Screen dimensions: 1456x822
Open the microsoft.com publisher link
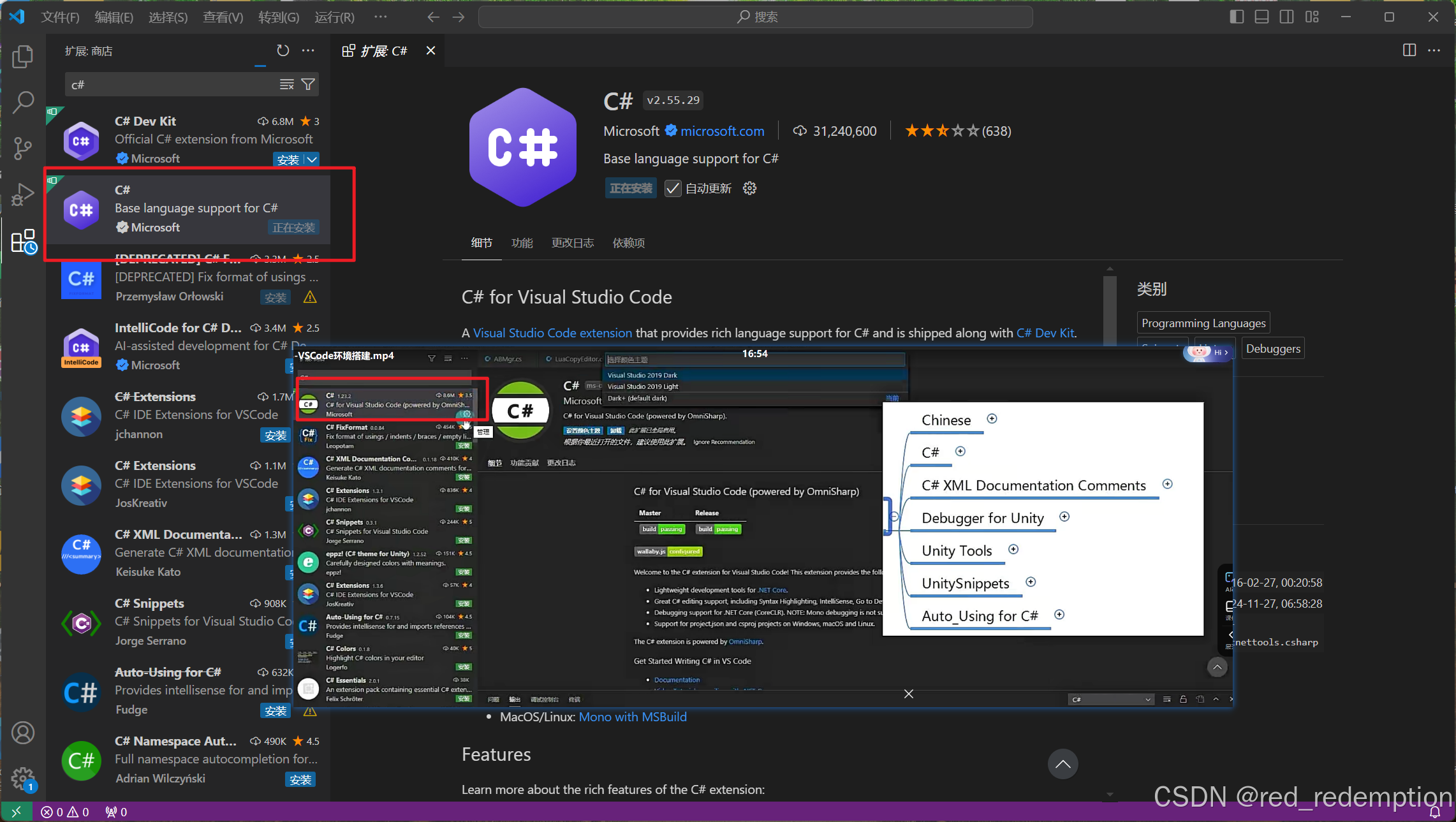point(722,131)
